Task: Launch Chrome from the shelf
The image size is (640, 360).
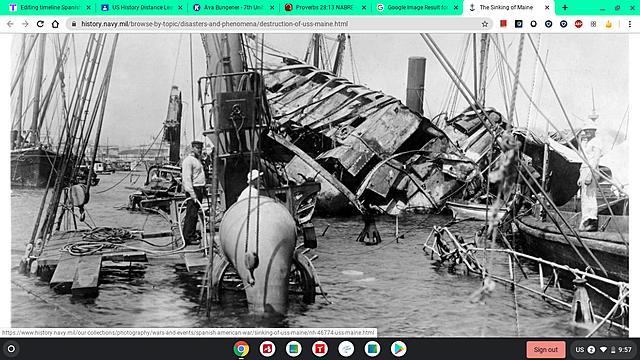Action: pyautogui.click(x=241, y=349)
